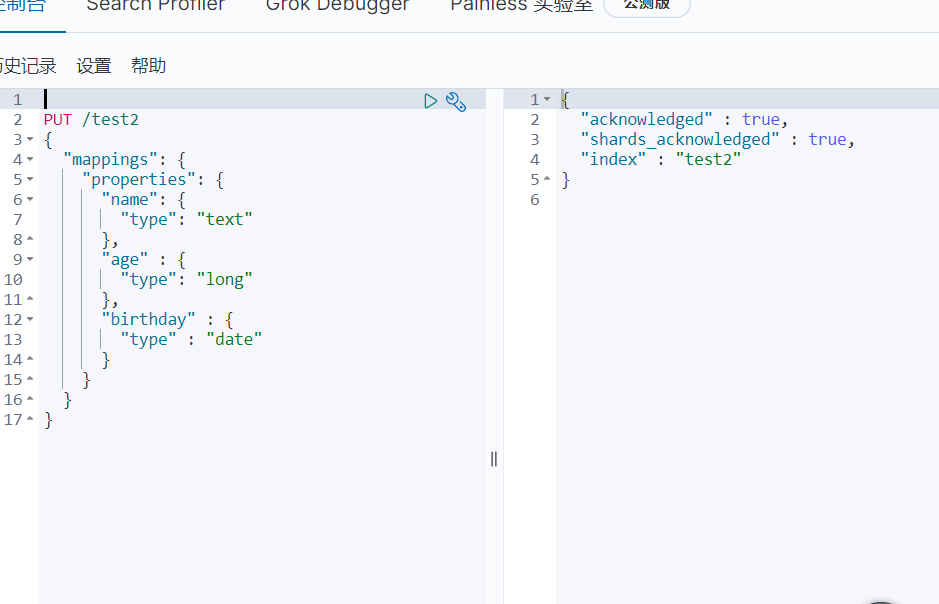The width and height of the screenshot is (939, 604).
Task: Click the fold marker on request line 17
Action: tap(30, 420)
